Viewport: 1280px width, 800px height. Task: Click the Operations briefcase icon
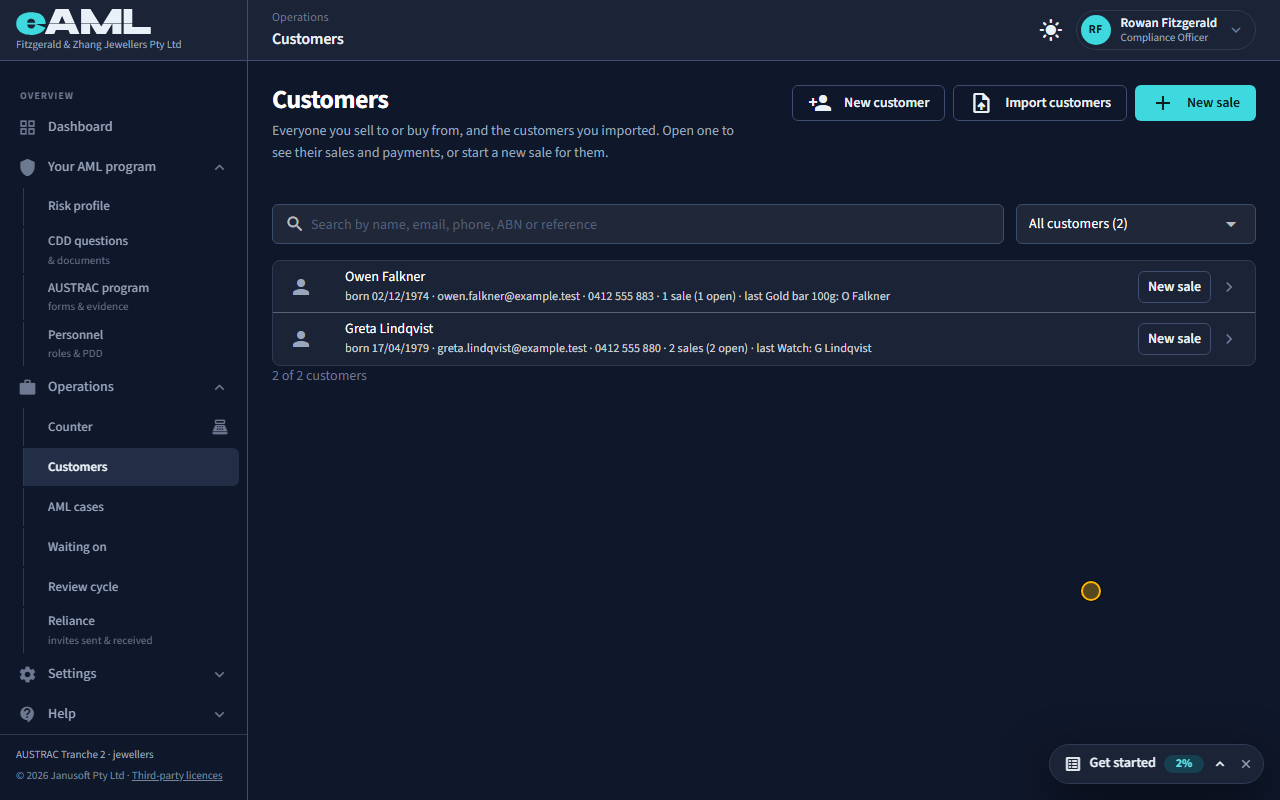tap(28, 387)
